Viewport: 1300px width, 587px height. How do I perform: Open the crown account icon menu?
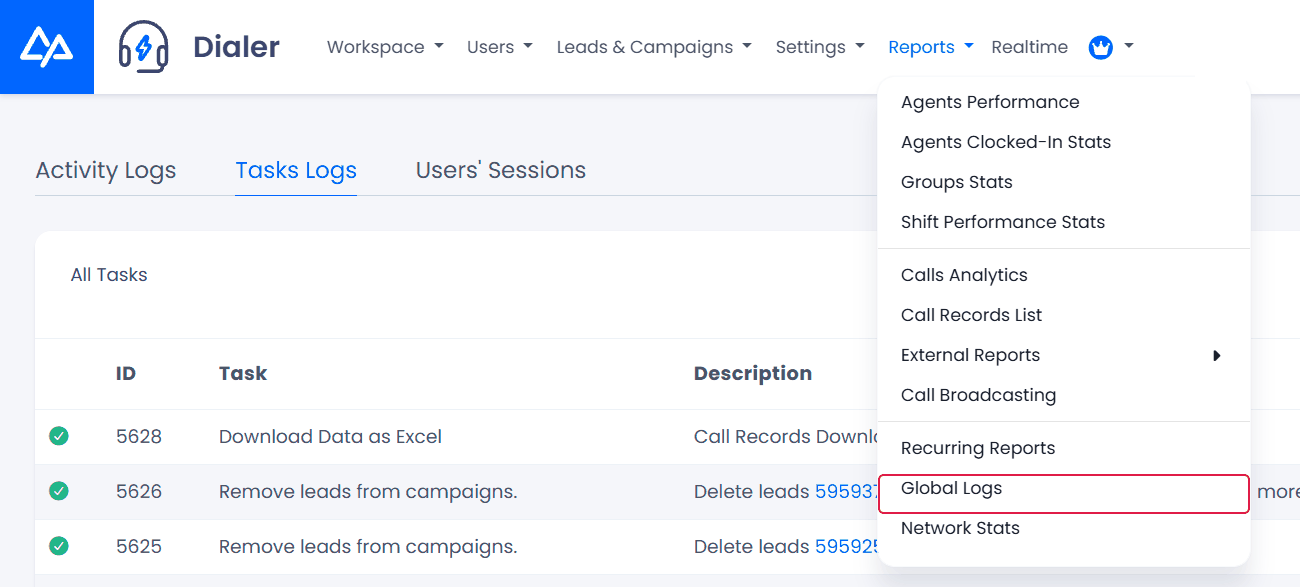click(x=1110, y=47)
